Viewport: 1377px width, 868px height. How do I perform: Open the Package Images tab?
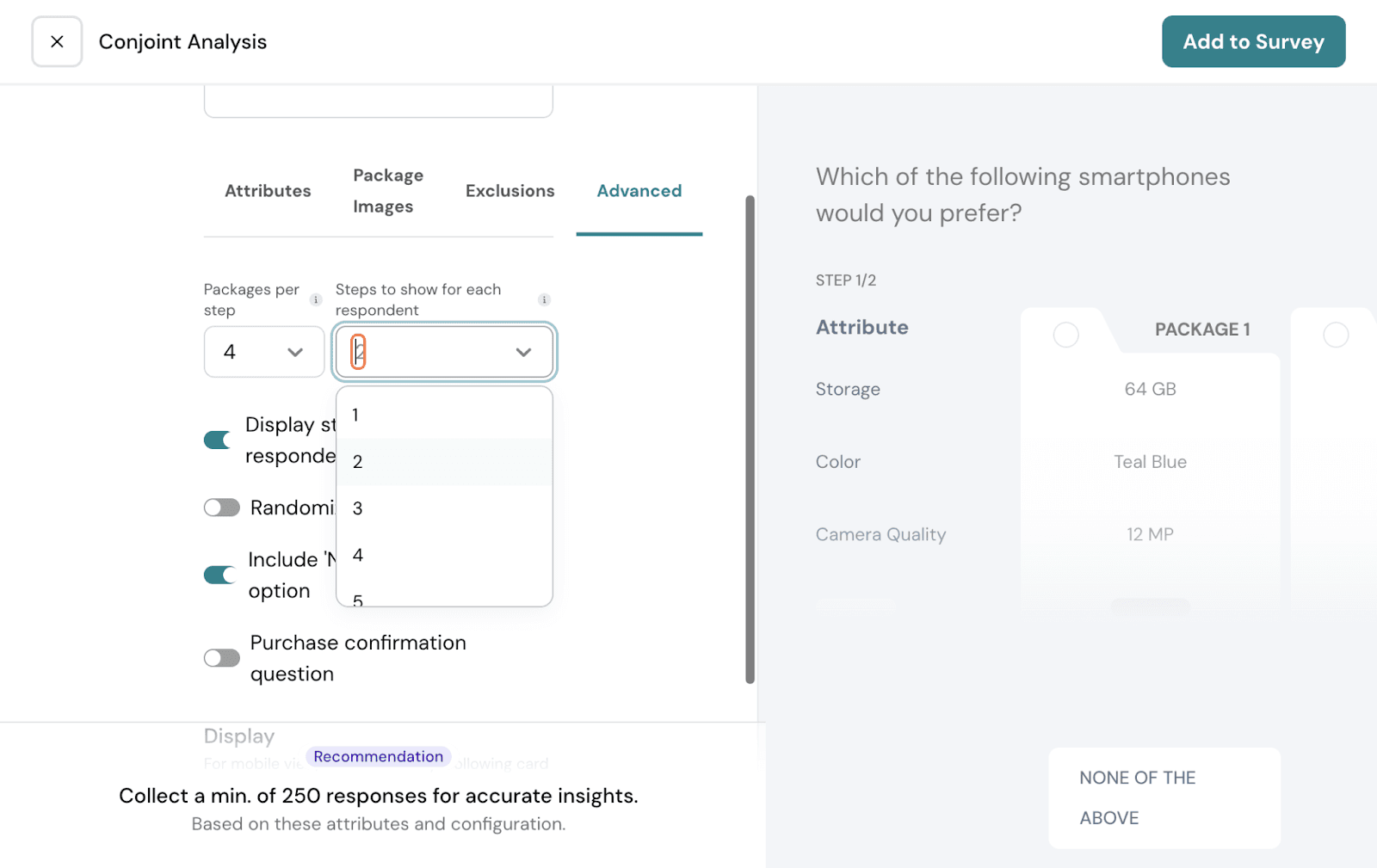pyautogui.click(x=387, y=191)
